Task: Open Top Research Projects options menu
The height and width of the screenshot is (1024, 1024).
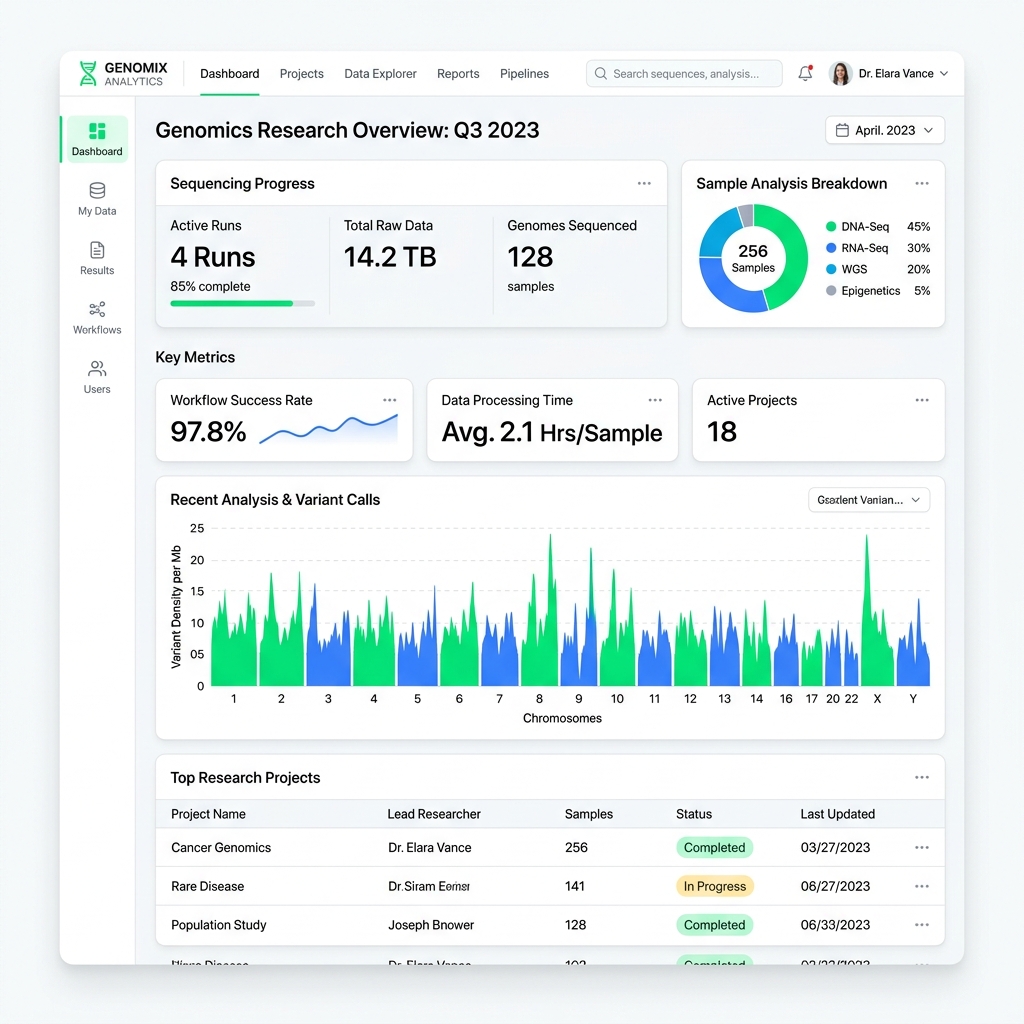Action: [x=922, y=777]
